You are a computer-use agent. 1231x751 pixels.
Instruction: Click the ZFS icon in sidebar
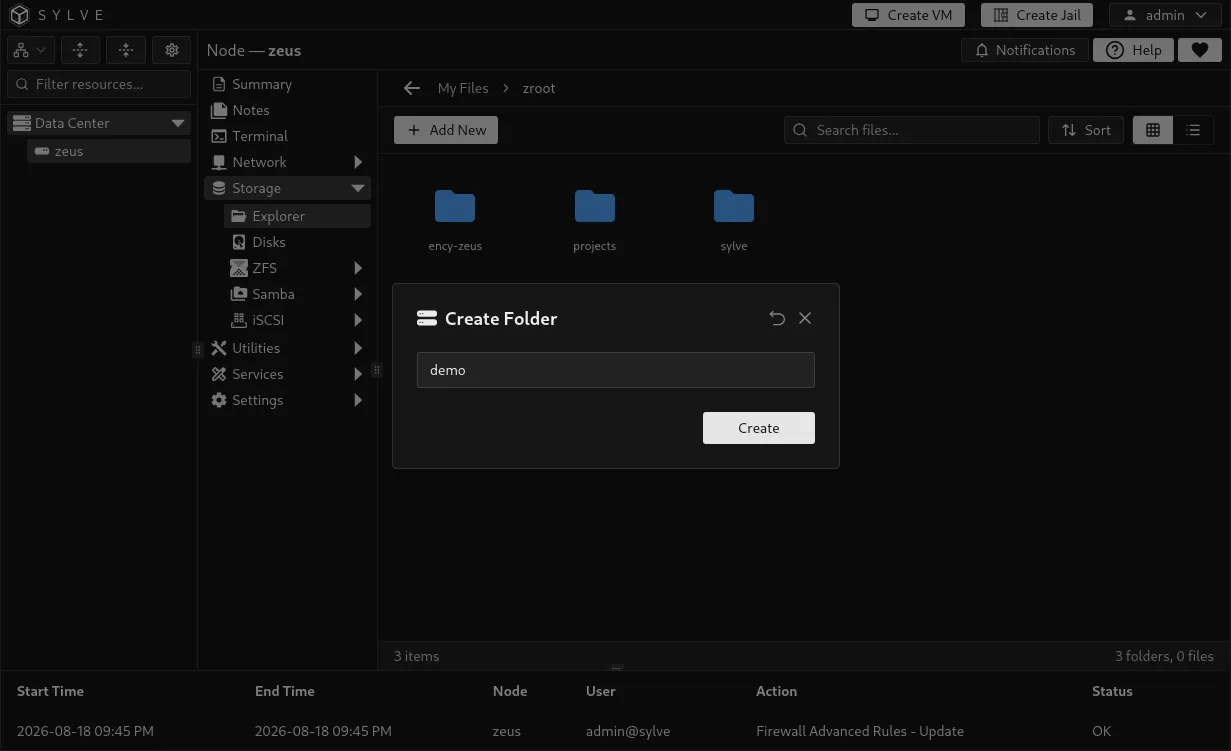[238, 268]
